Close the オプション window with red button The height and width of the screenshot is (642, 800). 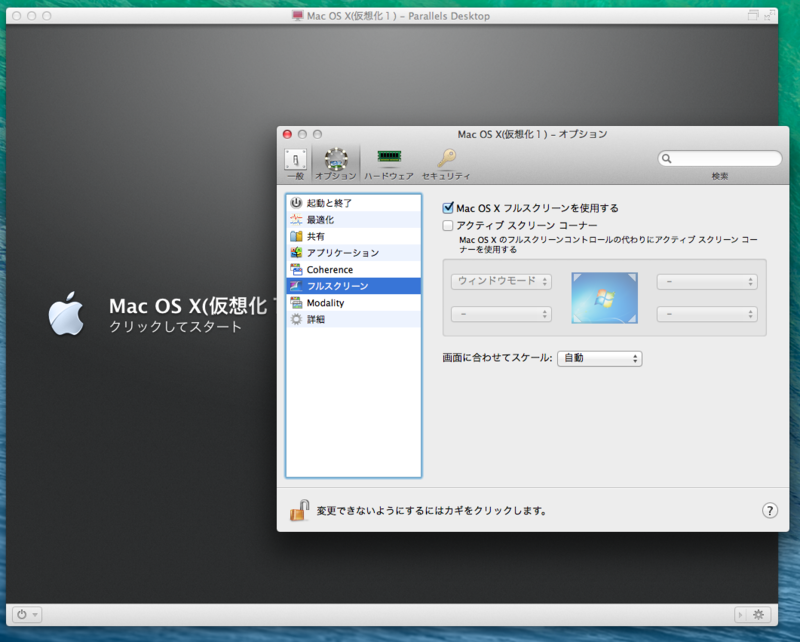[x=287, y=134]
